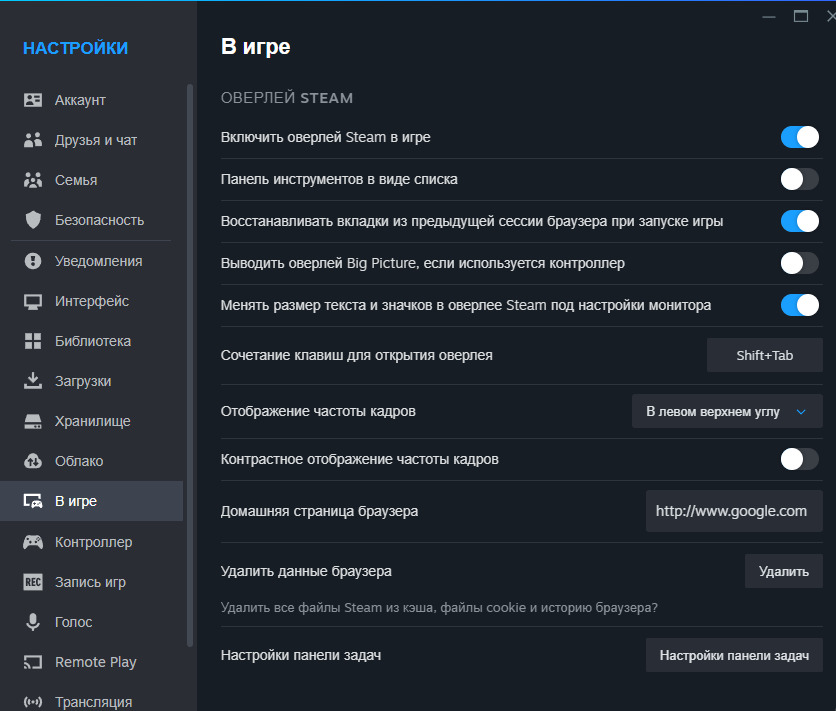Click the Запись игр REC icon

(x=33, y=582)
